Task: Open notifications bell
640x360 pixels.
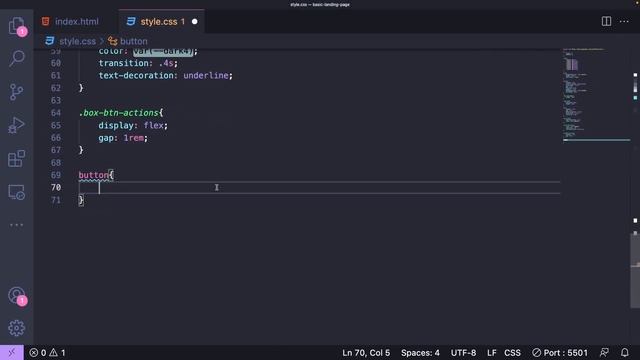Action: tap(624, 352)
